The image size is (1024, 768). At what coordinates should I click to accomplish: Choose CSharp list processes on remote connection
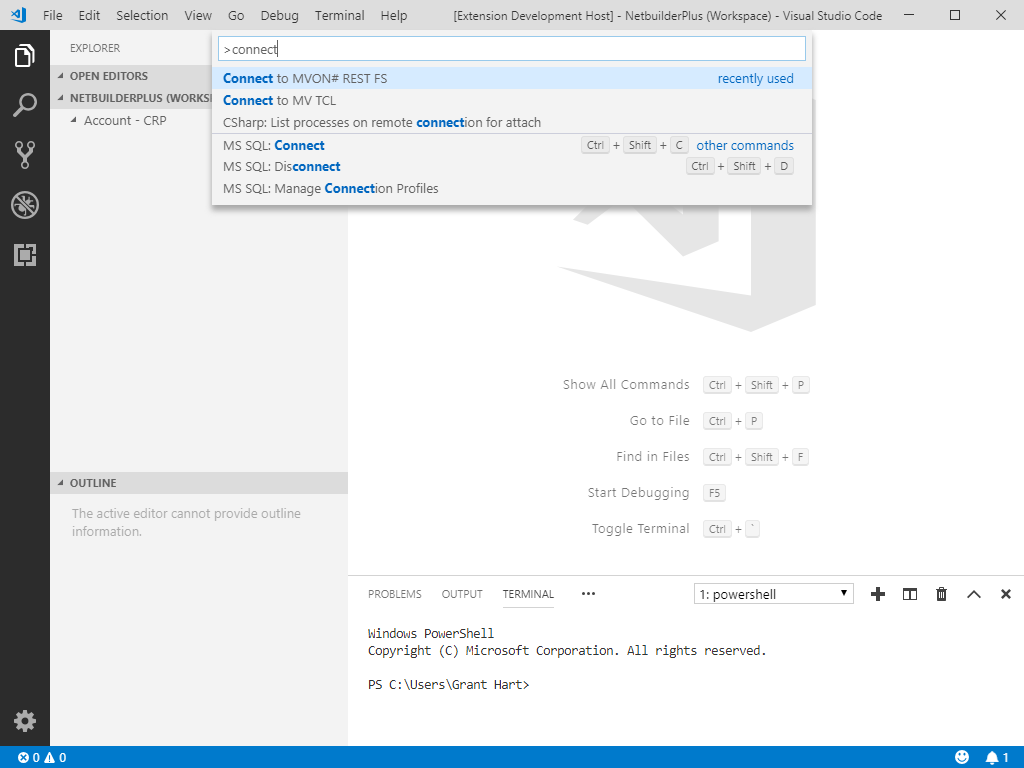tap(511, 122)
